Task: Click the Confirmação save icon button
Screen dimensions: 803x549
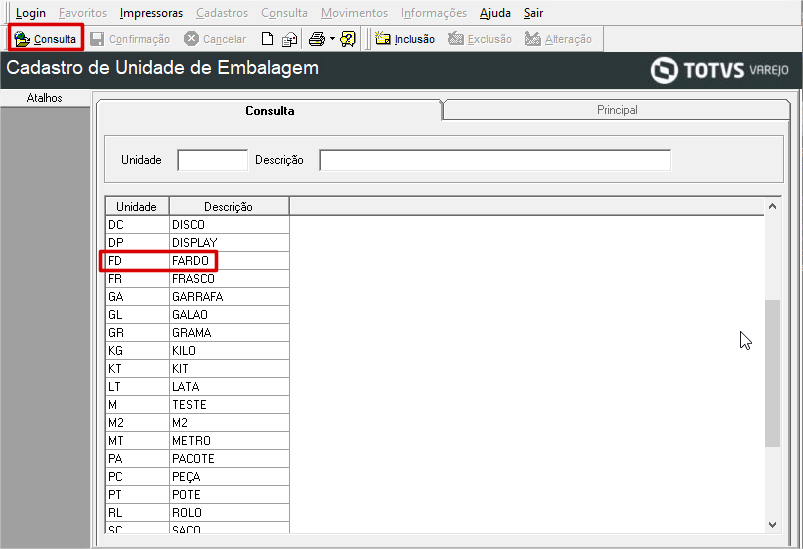Action: tap(130, 39)
